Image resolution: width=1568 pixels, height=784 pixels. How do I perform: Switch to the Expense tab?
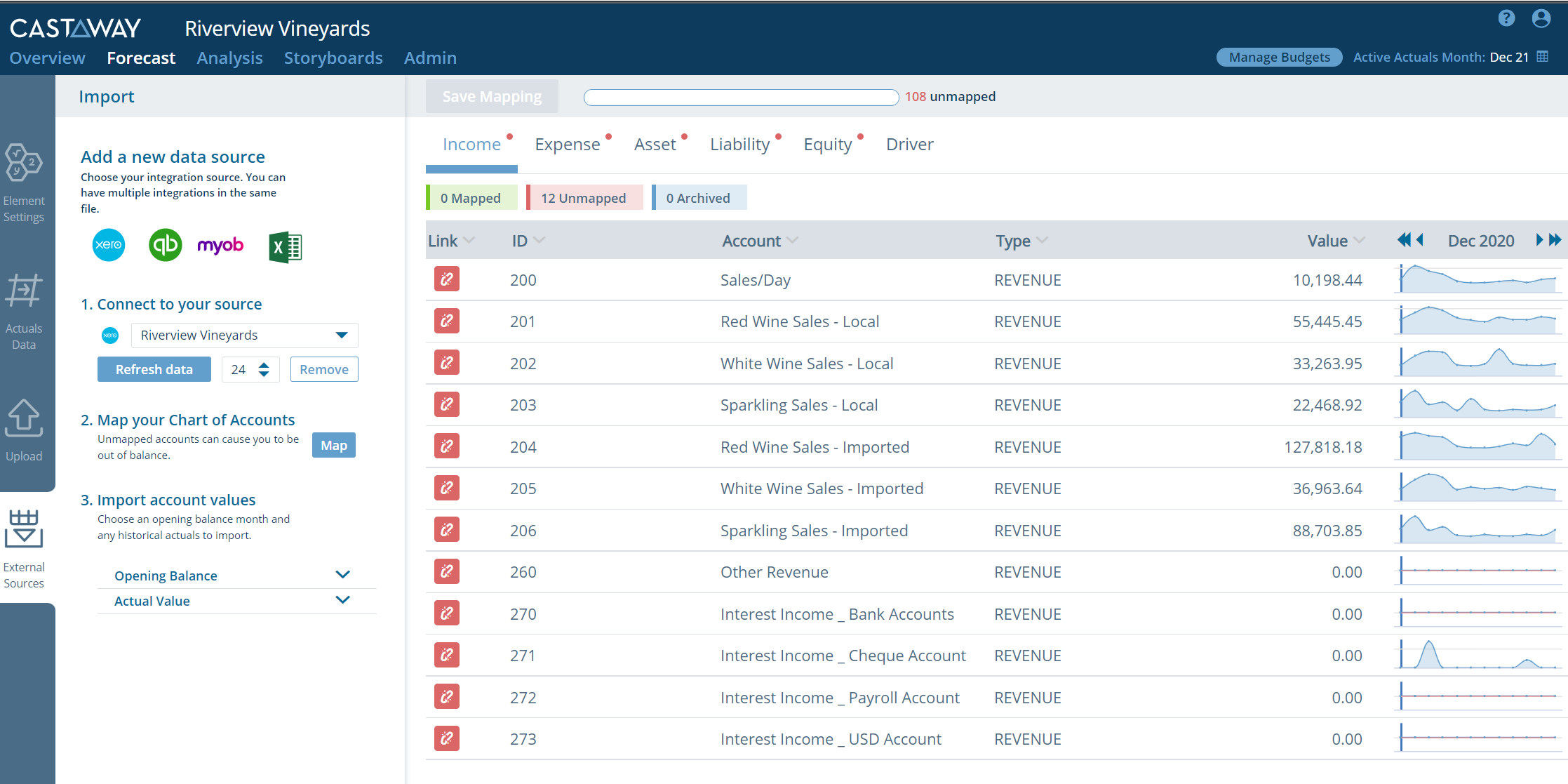click(x=567, y=144)
